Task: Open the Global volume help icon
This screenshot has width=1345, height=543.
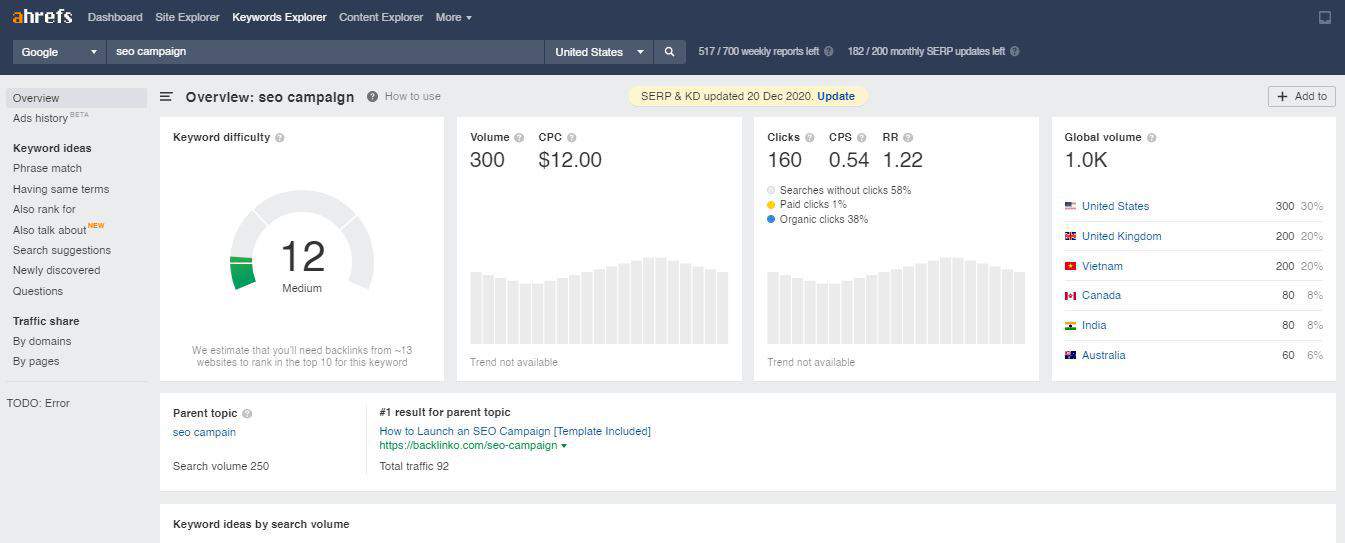Action: point(1152,138)
